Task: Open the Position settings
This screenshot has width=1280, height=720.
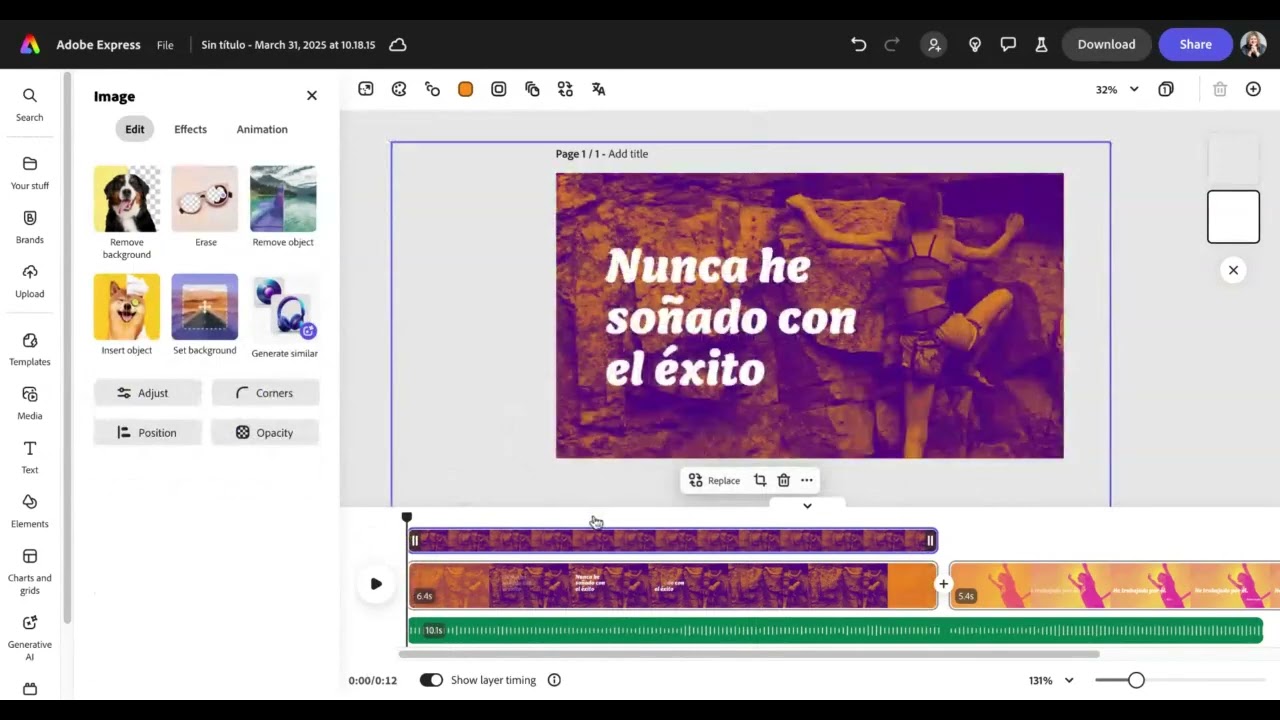Action: (148, 433)
